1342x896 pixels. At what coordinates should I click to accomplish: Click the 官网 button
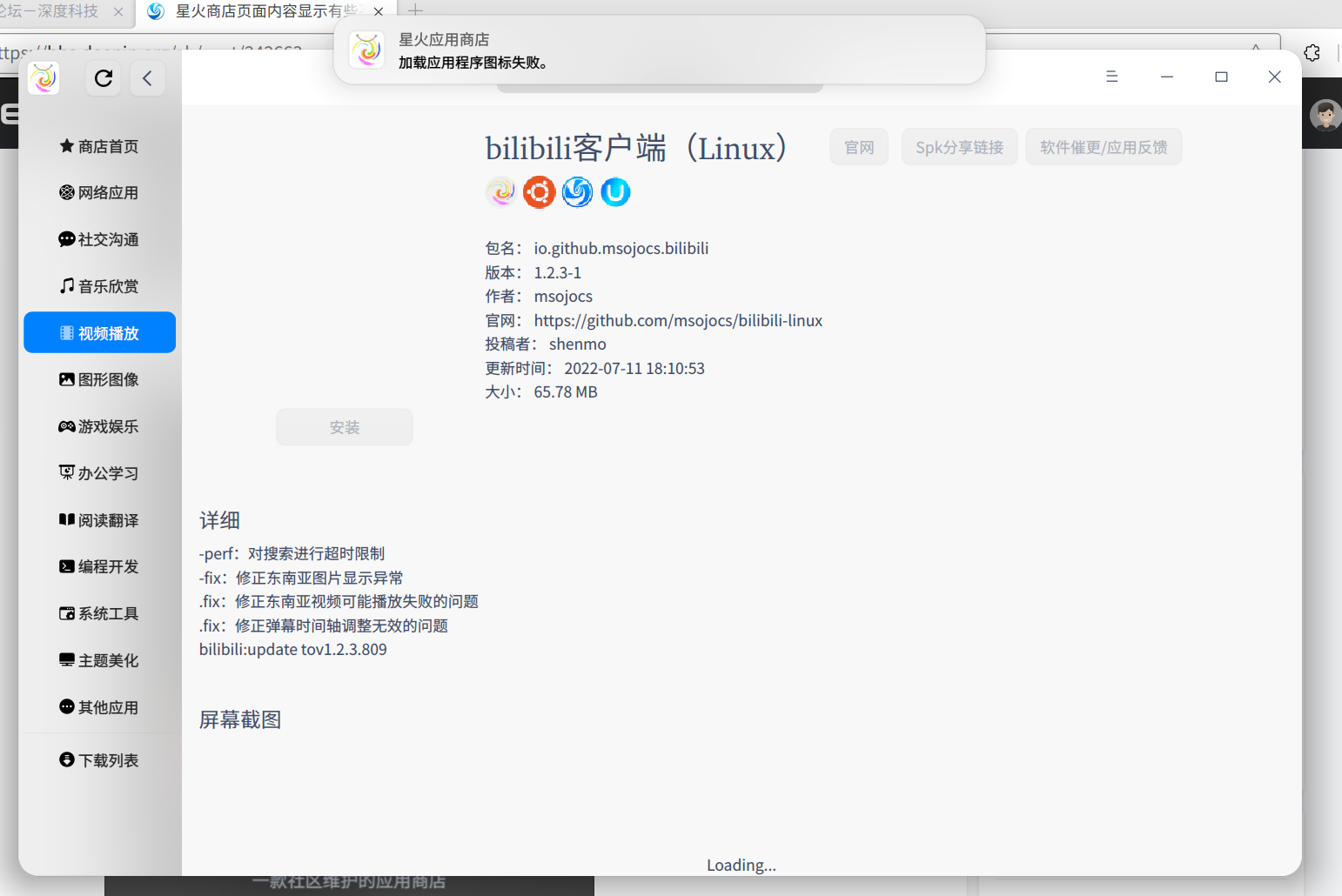[859, 147]
